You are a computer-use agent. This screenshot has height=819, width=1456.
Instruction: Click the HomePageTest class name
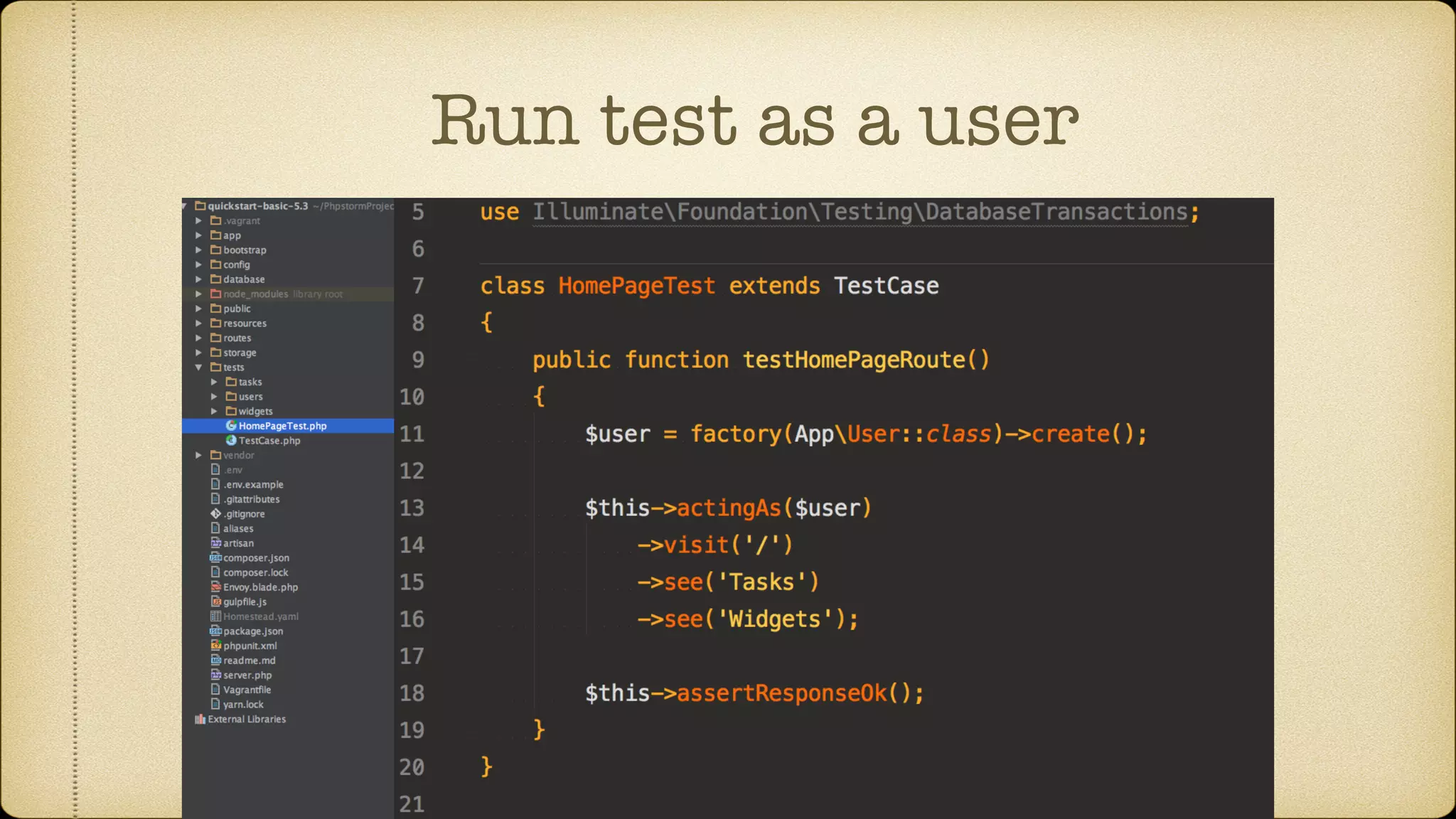click(x=636, y=286)
